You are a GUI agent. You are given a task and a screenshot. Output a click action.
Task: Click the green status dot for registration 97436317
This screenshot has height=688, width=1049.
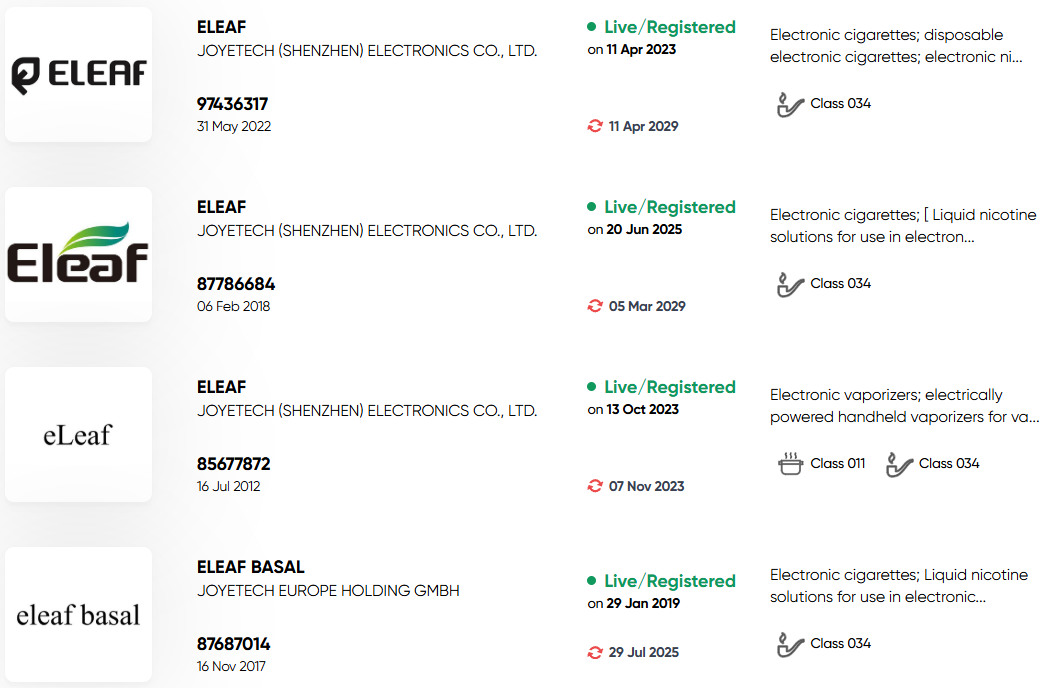[591, 27]
